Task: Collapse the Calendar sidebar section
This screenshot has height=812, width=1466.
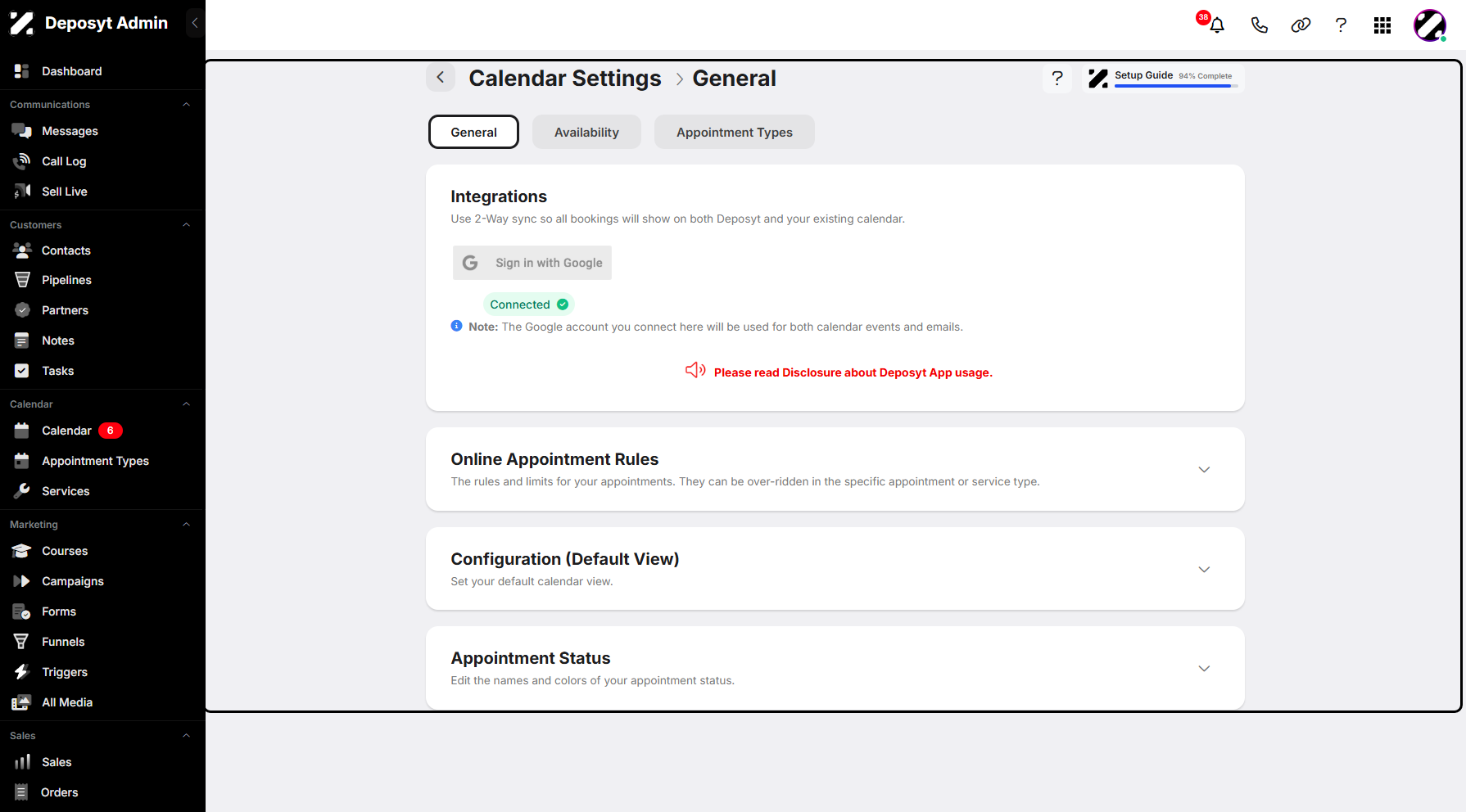Action: click(187, 404)
